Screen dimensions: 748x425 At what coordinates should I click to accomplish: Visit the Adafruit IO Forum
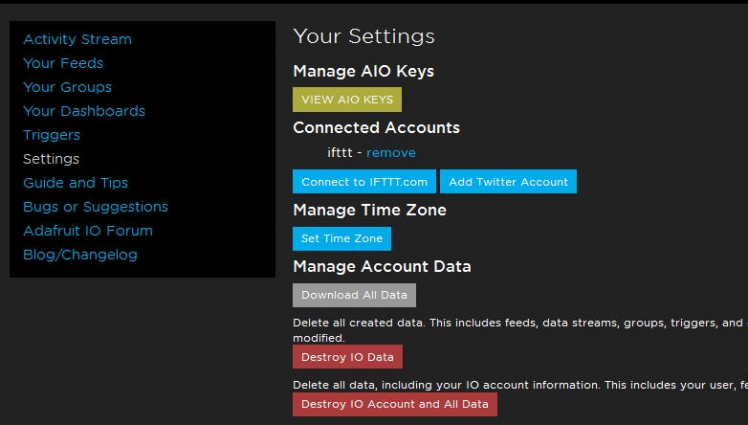[88, 231]
